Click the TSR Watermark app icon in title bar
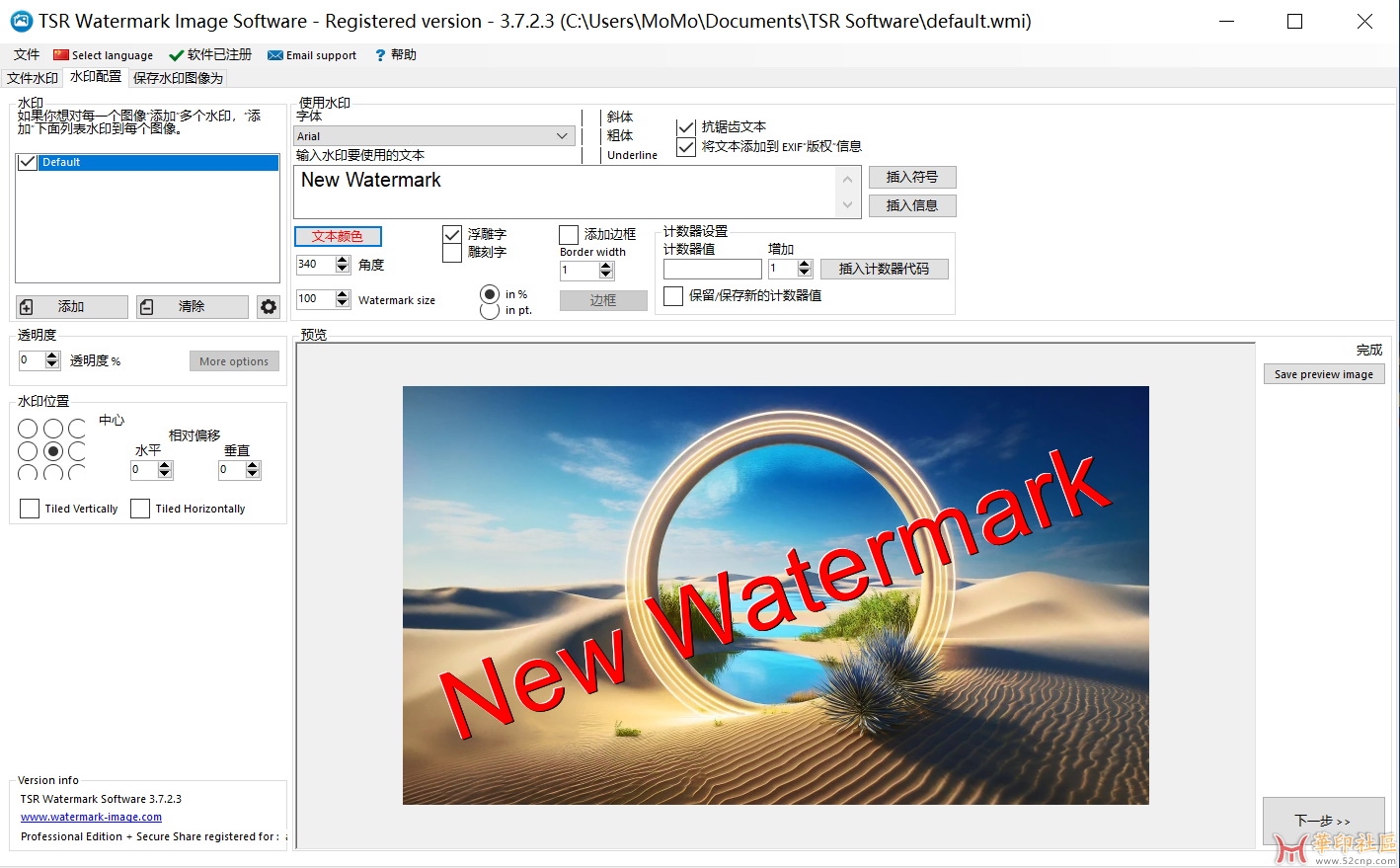The image size is (1400, 868). [21, 21]
